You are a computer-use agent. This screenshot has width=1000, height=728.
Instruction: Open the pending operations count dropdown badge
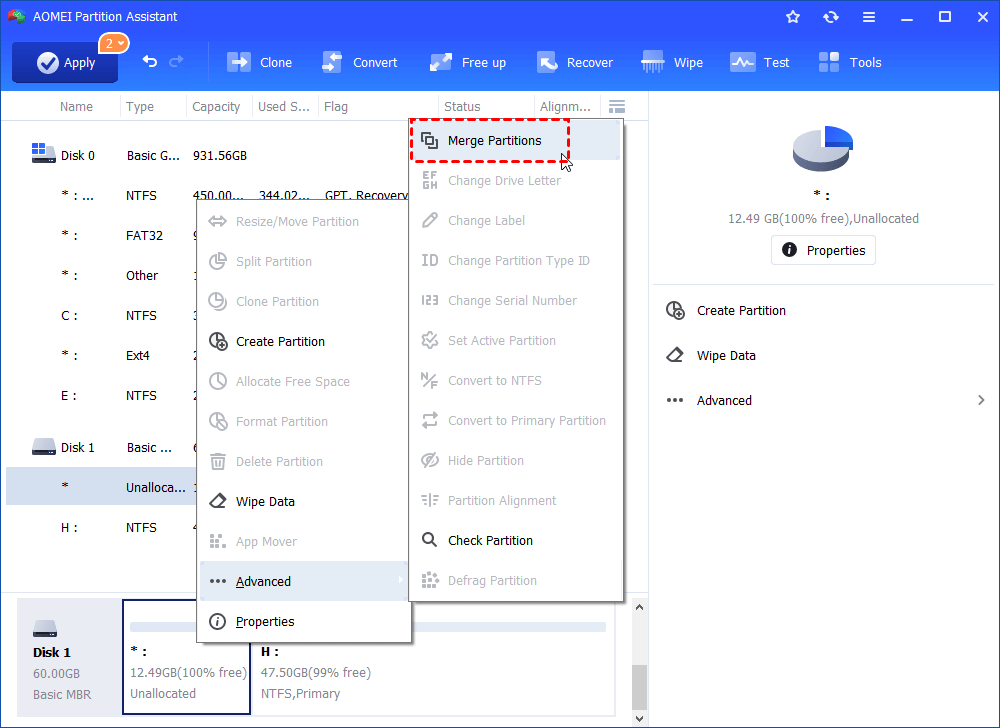114,43
